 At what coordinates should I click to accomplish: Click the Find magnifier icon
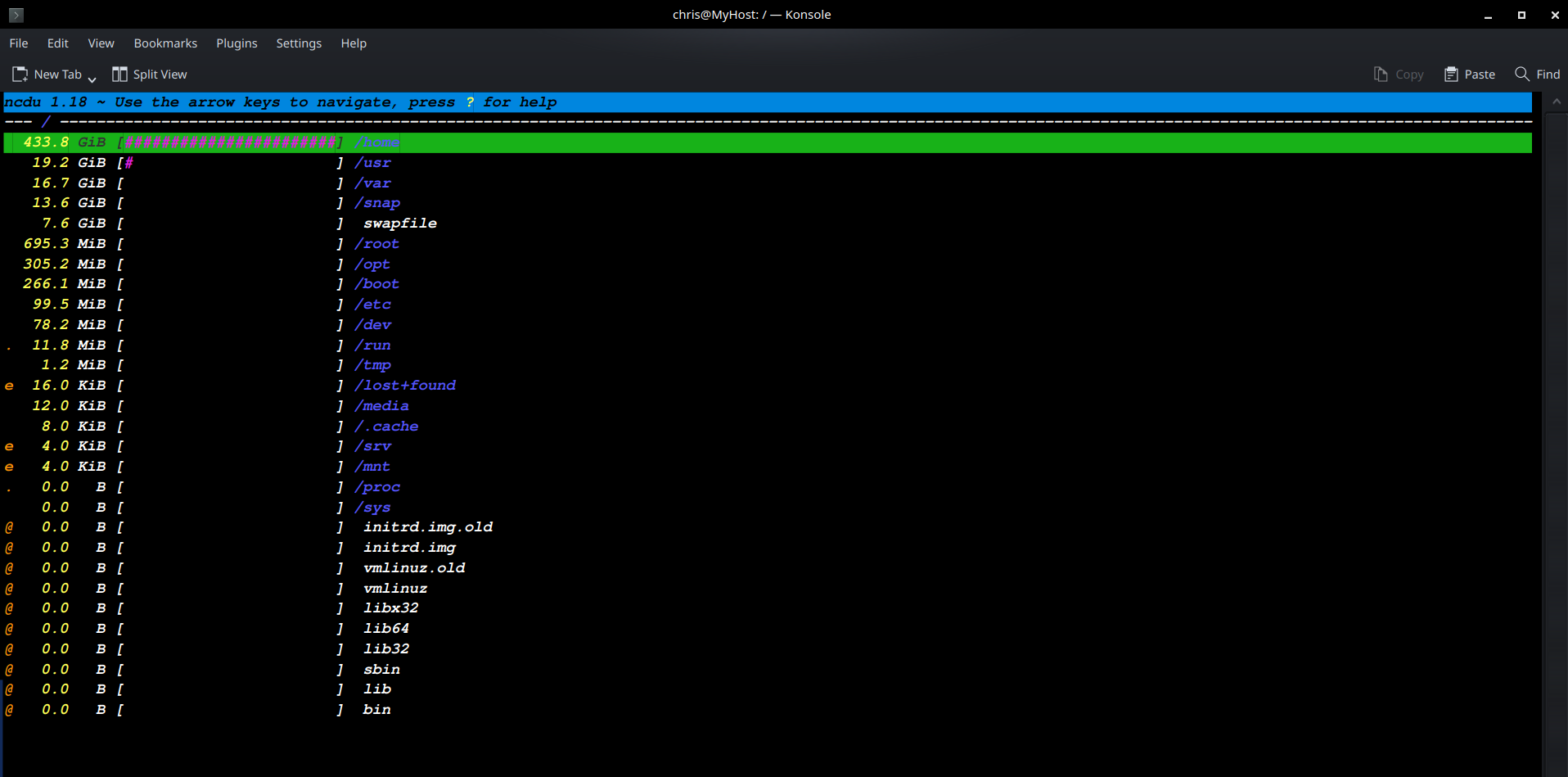[1522, 74]
